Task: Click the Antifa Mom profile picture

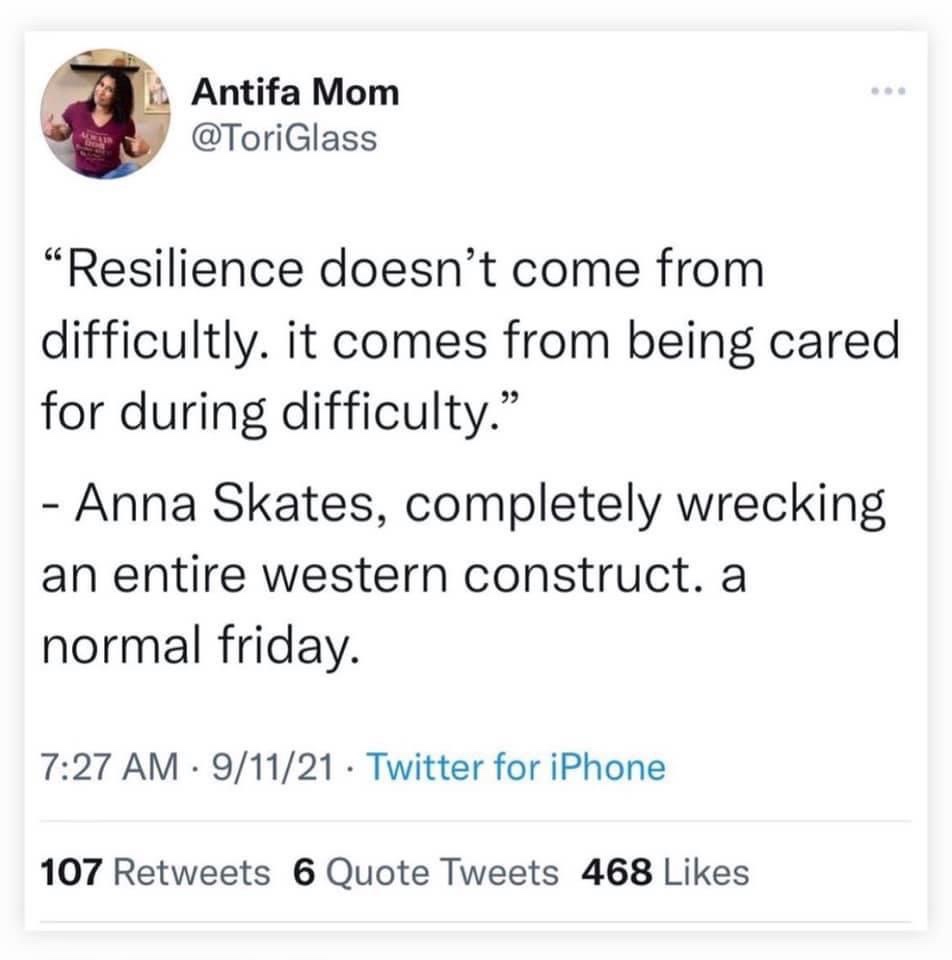Action: pyautogui.click(x=107, y=114)
